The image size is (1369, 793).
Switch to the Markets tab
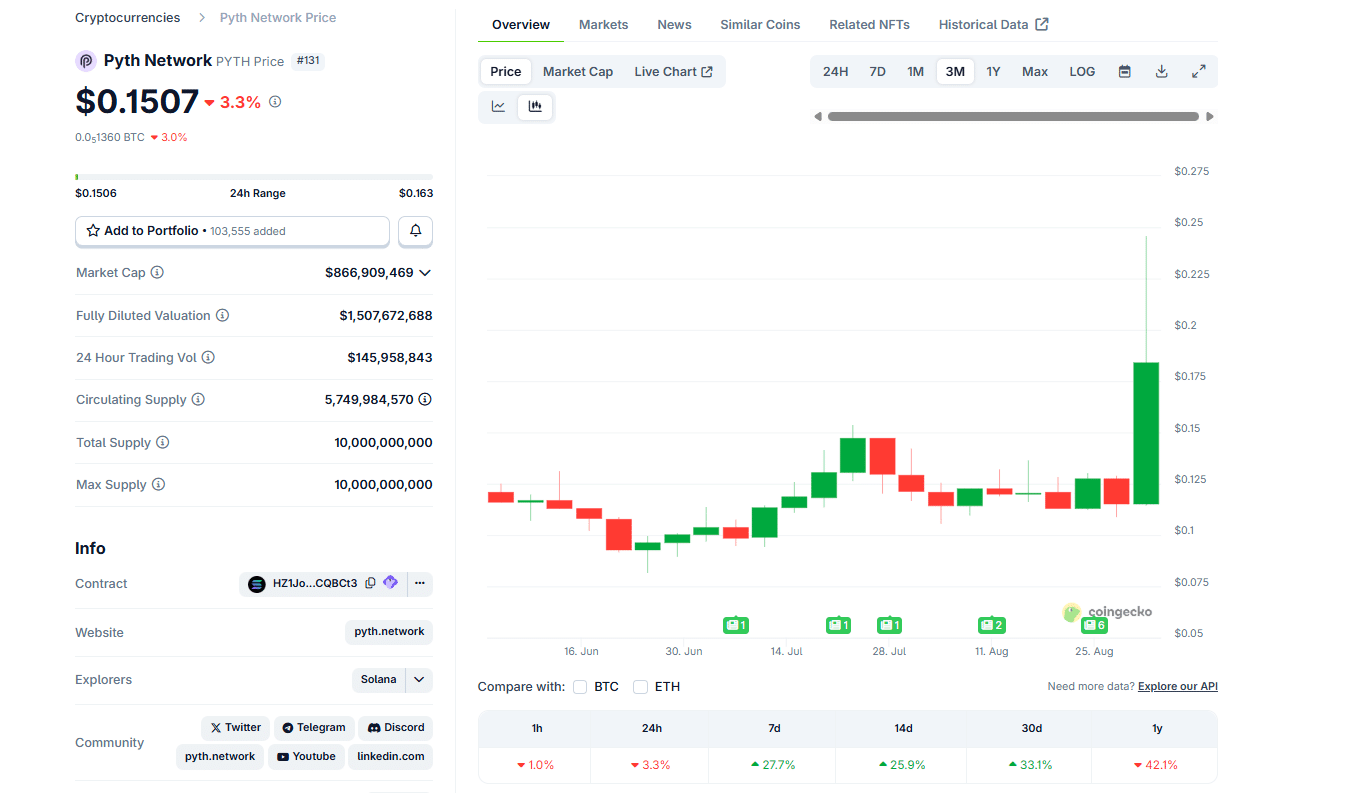(x=603, y=24)
